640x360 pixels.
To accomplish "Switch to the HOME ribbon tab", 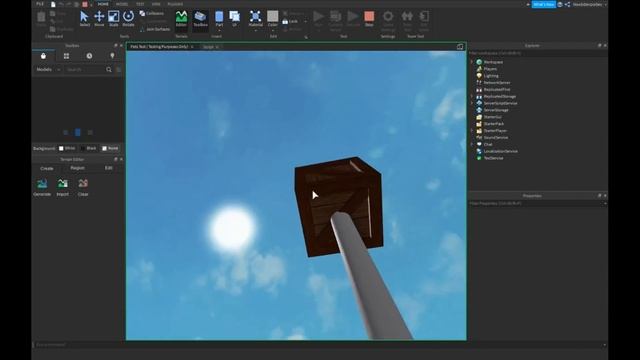I will coord(103,4).
